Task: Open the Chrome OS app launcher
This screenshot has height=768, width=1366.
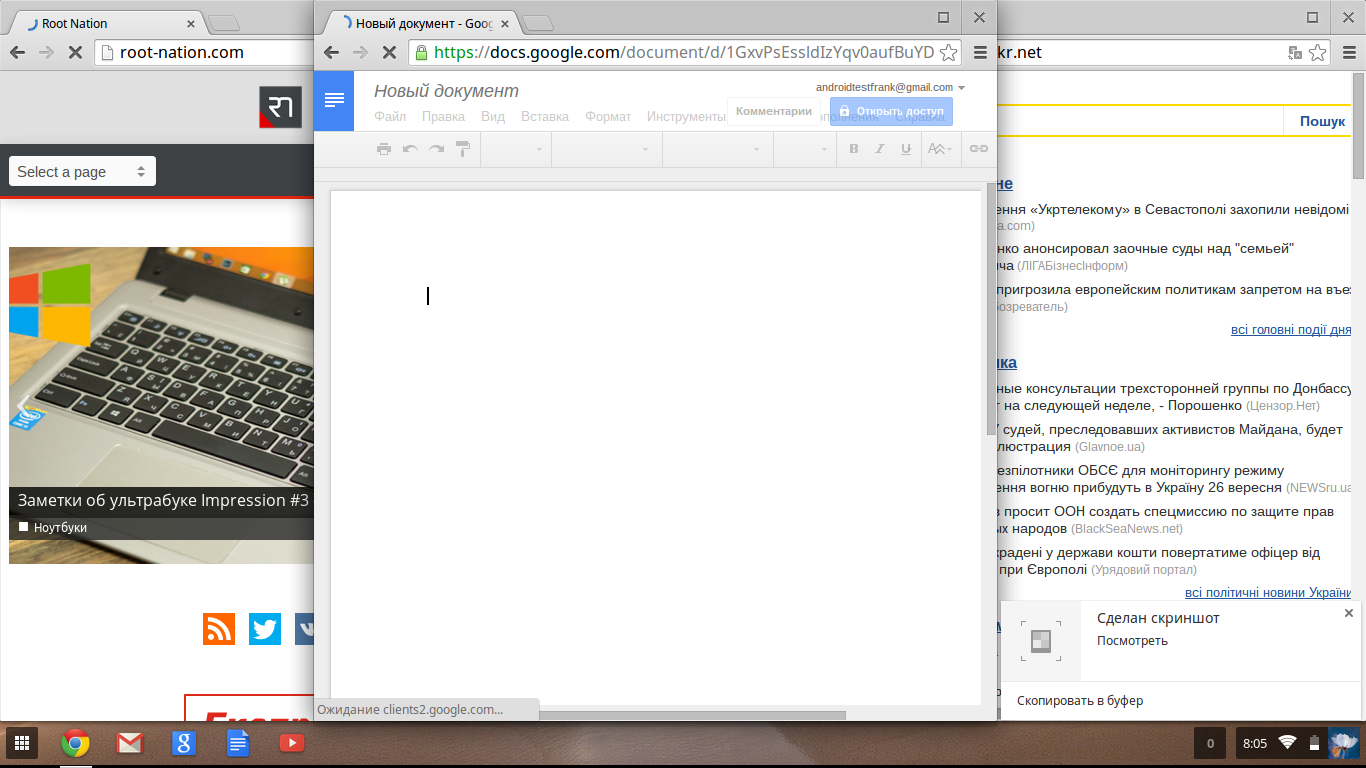Action: 21,743
